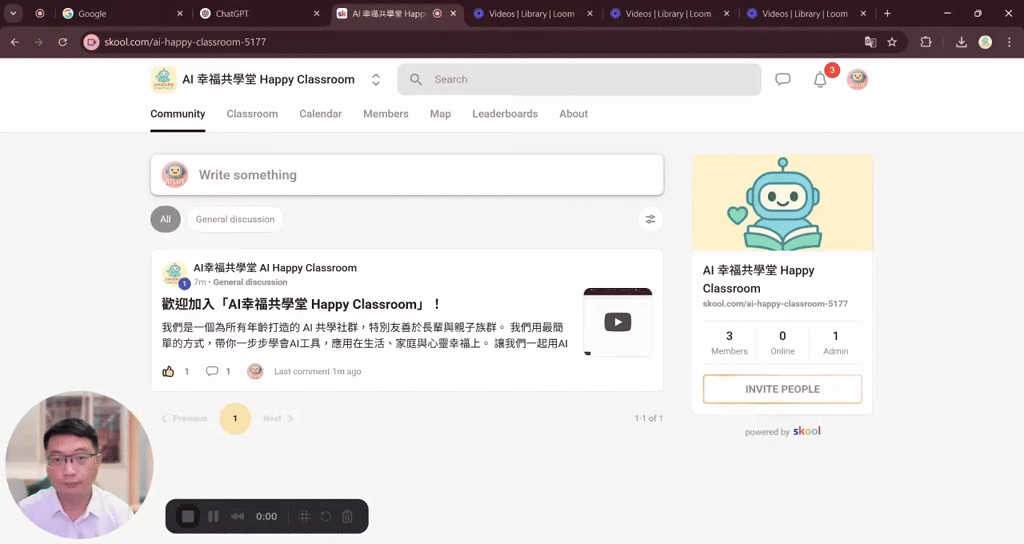
Task: Open the powered by skool link
Action: 782,431
